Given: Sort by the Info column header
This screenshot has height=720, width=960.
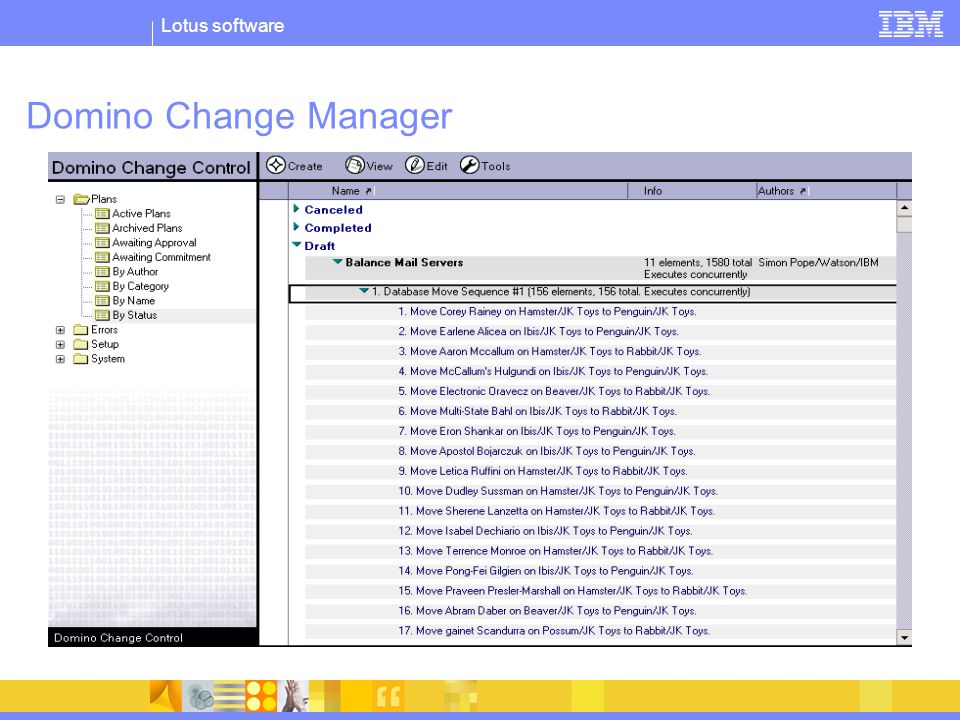Looking at the screenshot, I should pos(692,191).
